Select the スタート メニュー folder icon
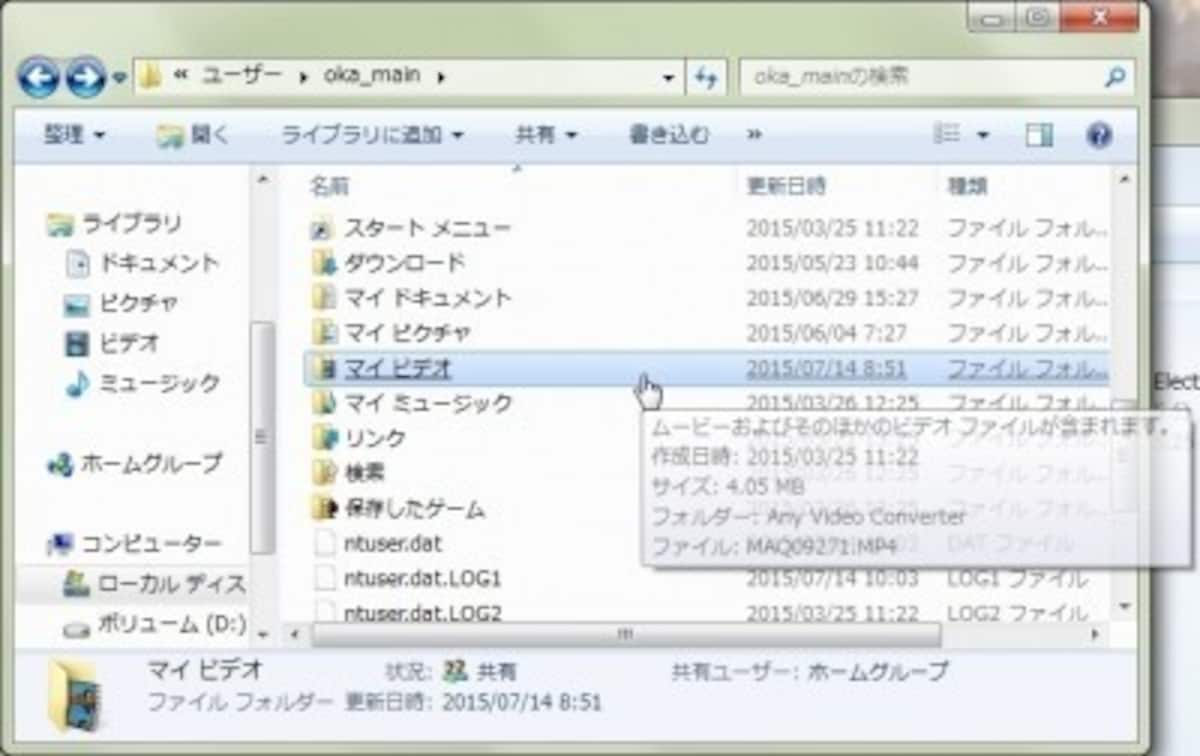This screenshot has height=756, width=1200. pos(322,229)
